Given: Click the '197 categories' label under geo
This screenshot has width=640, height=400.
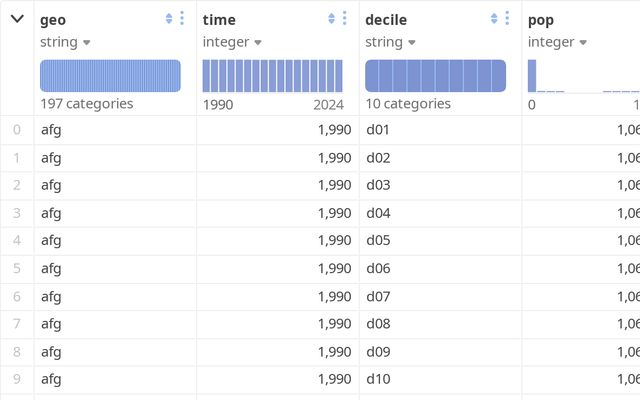Looking at the screenshot, I should [86, 104].
